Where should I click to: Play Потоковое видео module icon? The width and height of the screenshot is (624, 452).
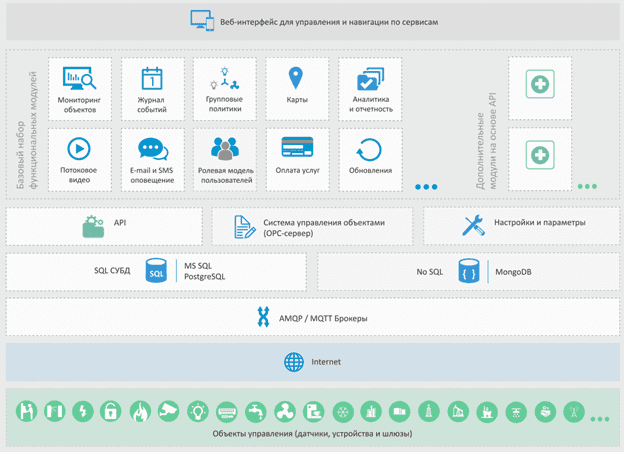(x=78, y=148)
